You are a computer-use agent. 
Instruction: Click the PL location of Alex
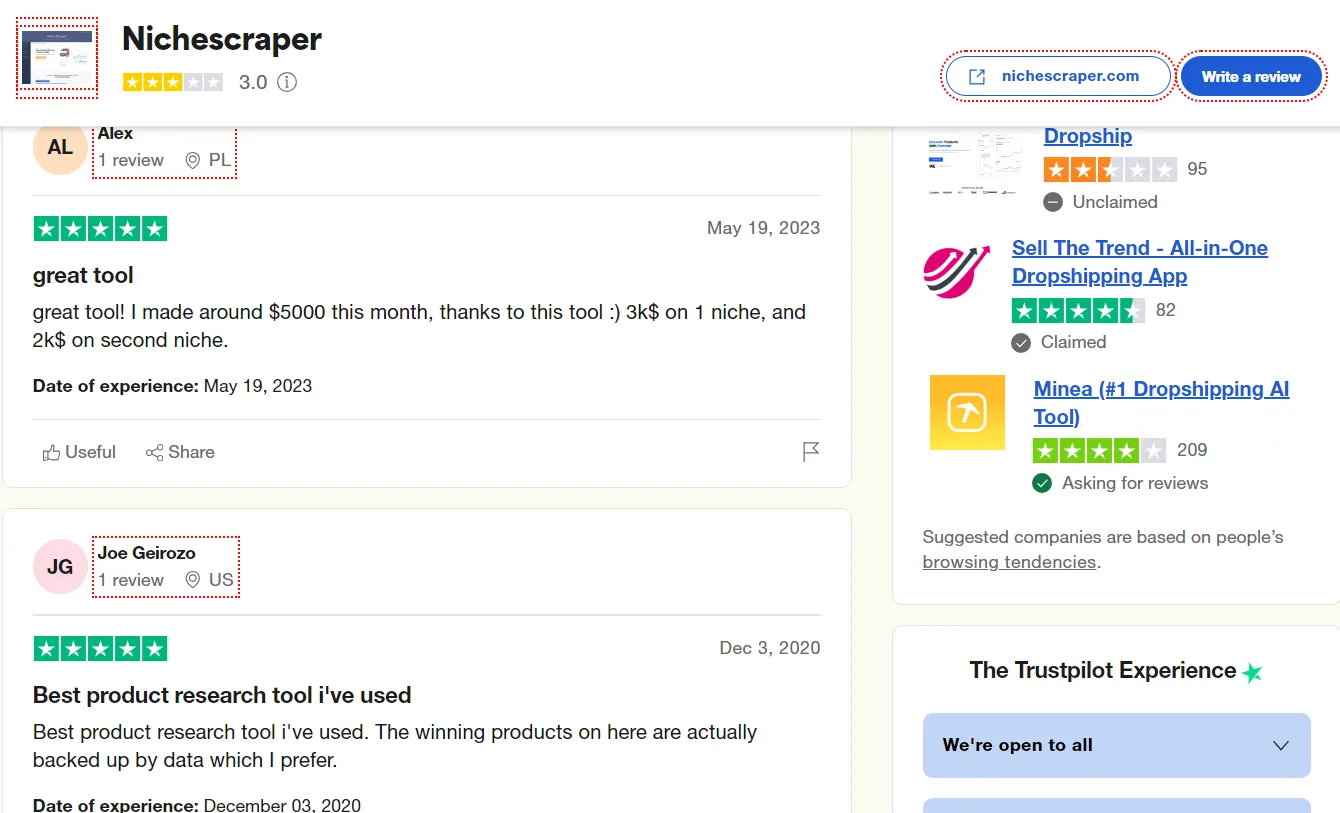tap(208, 160)
